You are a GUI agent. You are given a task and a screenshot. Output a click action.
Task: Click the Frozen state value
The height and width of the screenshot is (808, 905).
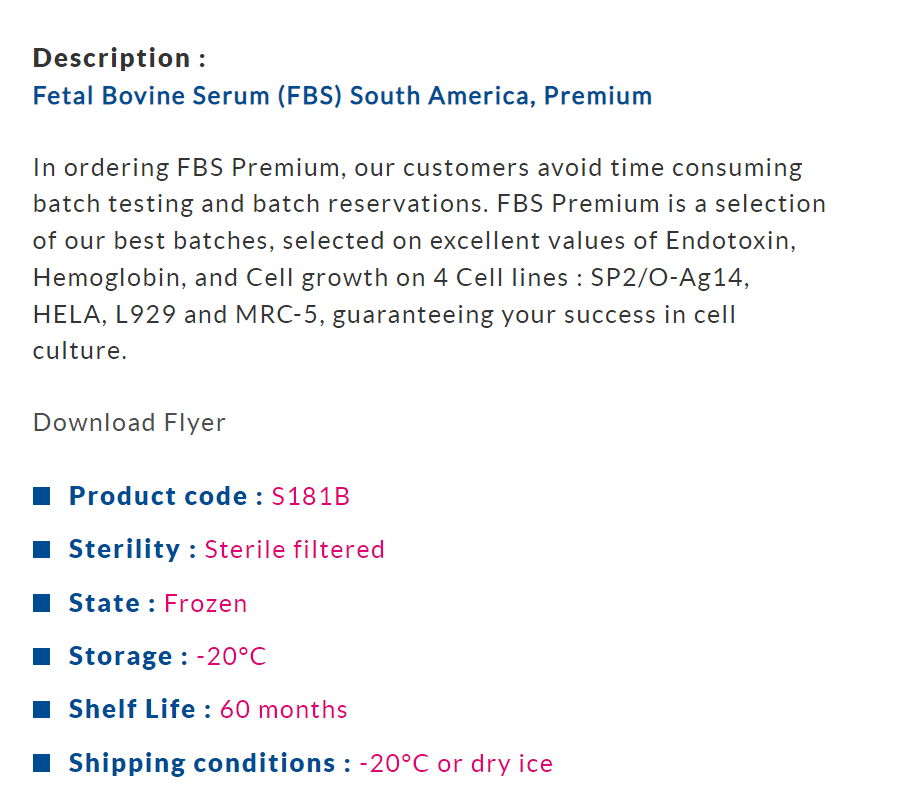(205, 603)
